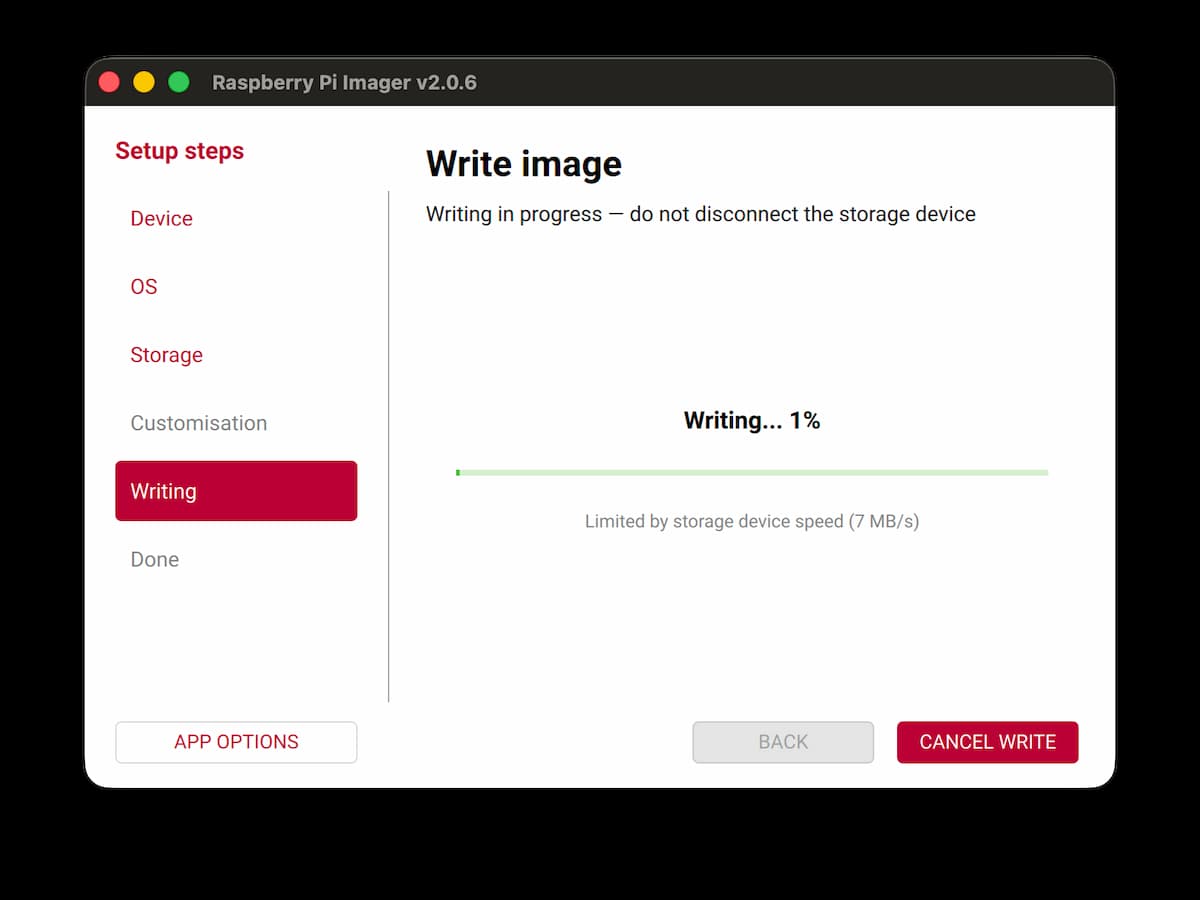Click the Raspberry Pi Imager v2.0.6 title
1200x900 pixels.
click(344, 83)
